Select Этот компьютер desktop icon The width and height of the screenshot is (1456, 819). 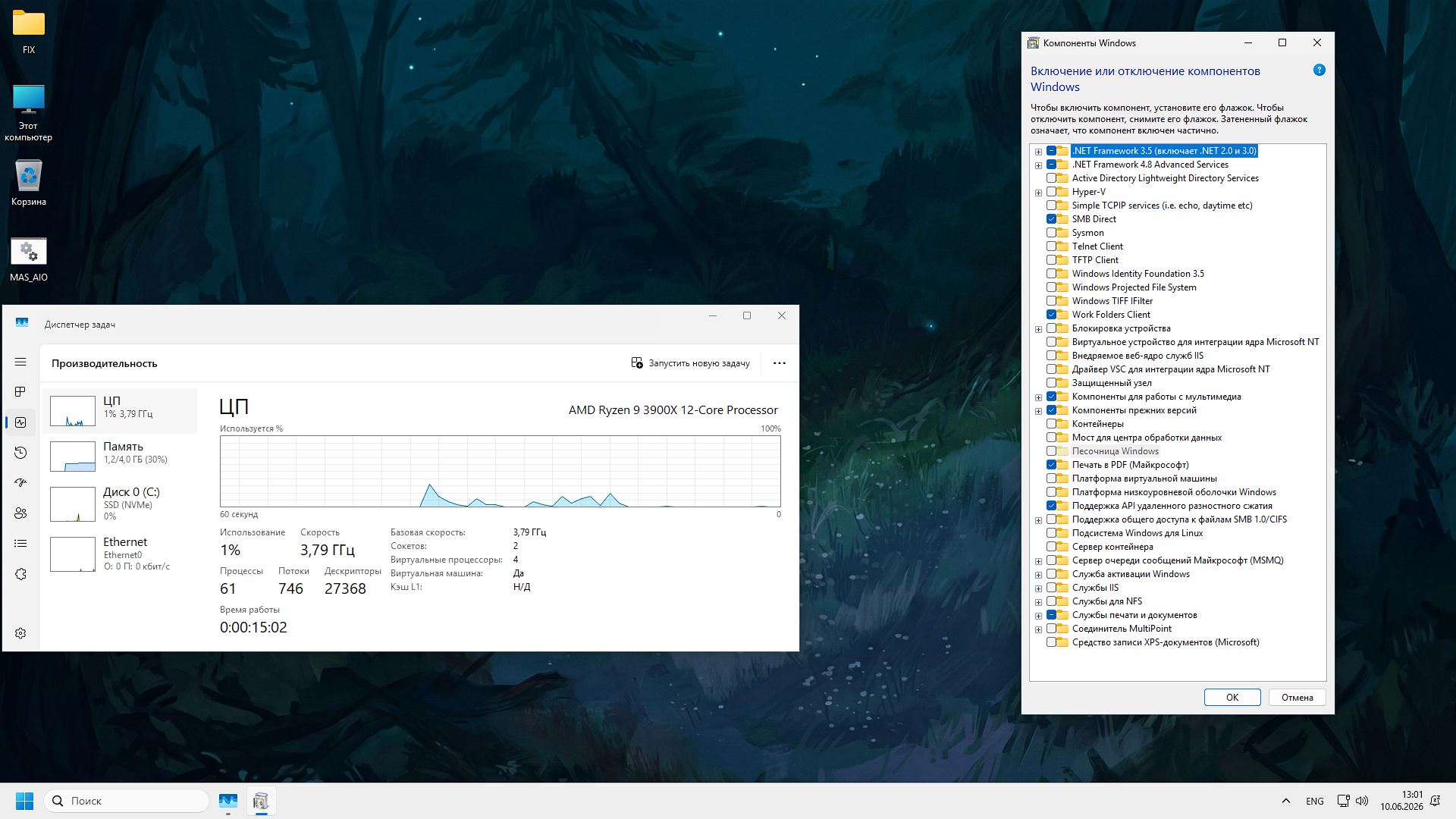[29, 112]
